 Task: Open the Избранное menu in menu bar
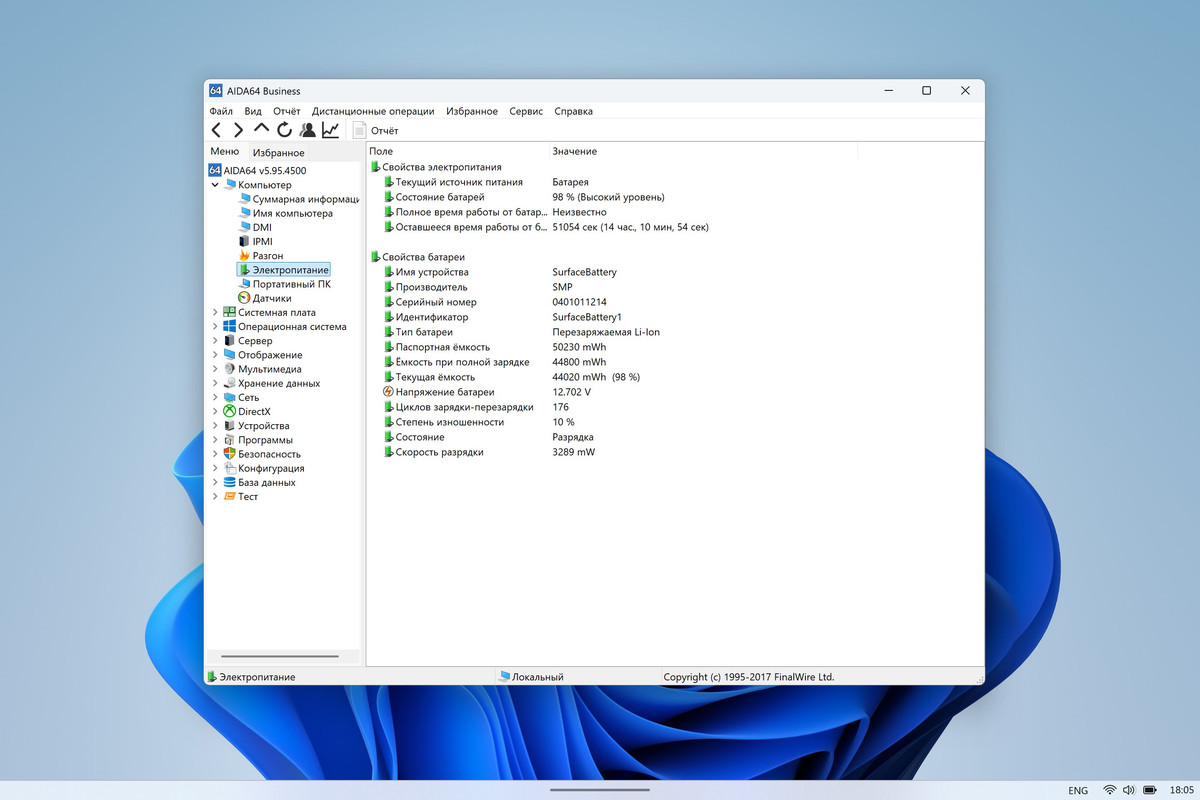pos(472,111)
